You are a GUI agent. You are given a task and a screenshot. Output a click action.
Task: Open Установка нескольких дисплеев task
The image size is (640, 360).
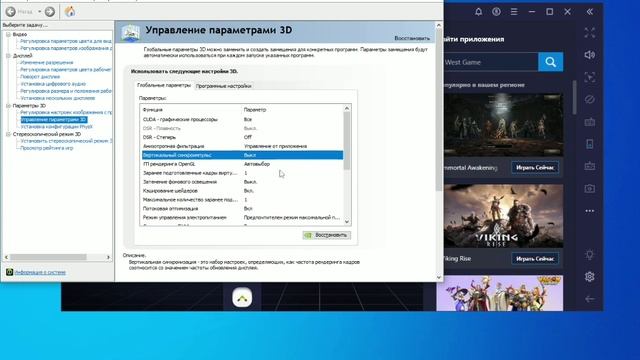(58, 98)
